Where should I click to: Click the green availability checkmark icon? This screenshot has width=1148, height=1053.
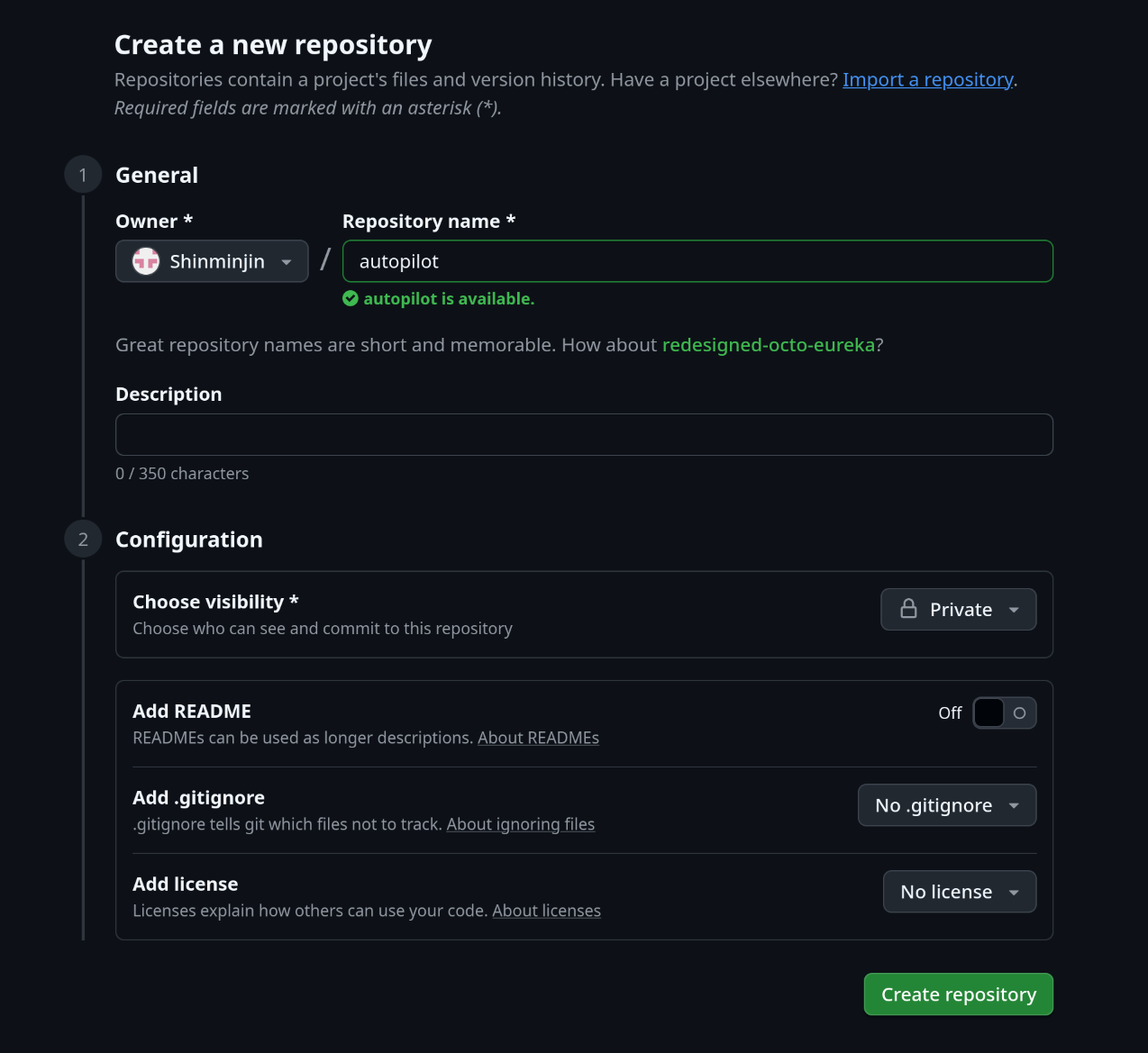point(351,299)
